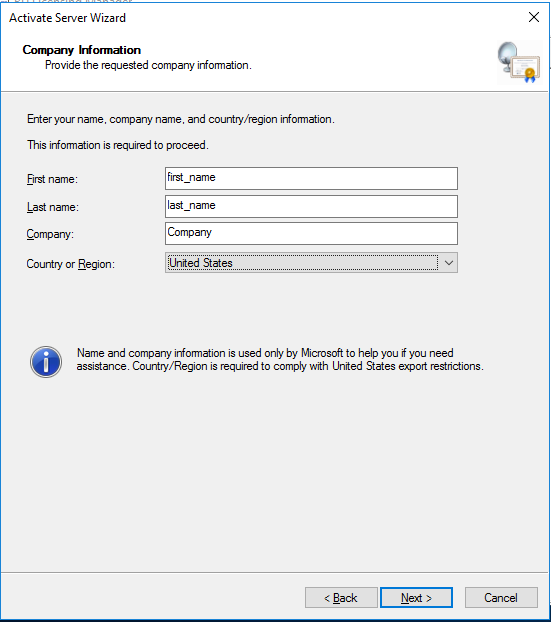Click the export restrictions notice text
The height and width of the screenshot is (622, 551).
tap(280, 359)
